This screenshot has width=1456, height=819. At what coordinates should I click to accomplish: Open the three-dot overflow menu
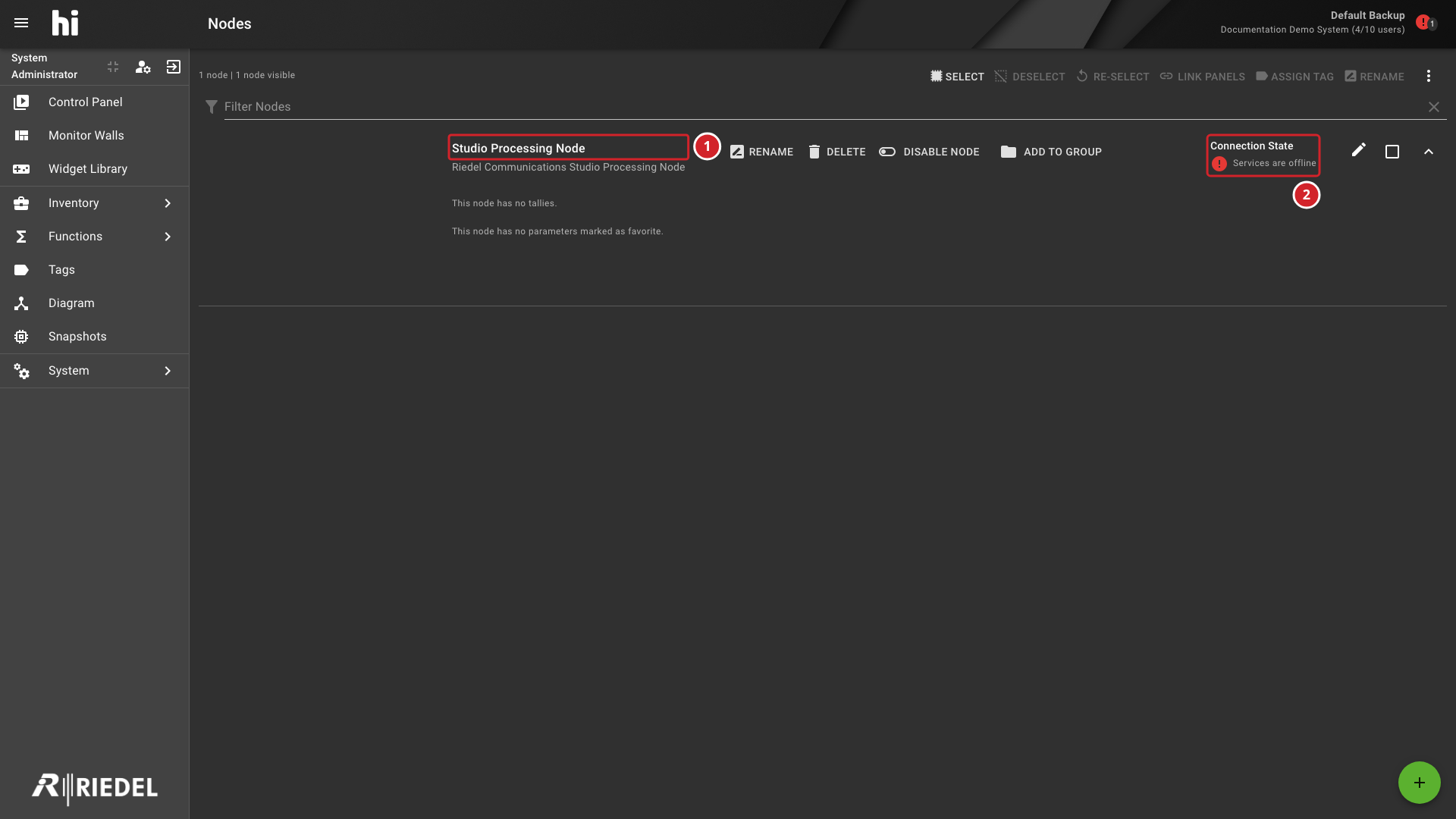(1428, 76)
